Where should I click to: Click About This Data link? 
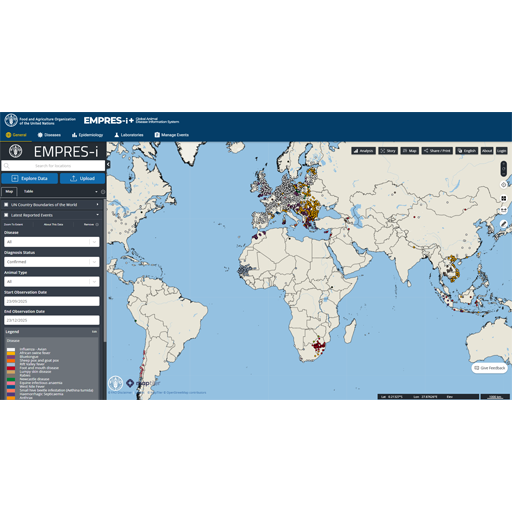pyautogui.click(x=53, y=225)
